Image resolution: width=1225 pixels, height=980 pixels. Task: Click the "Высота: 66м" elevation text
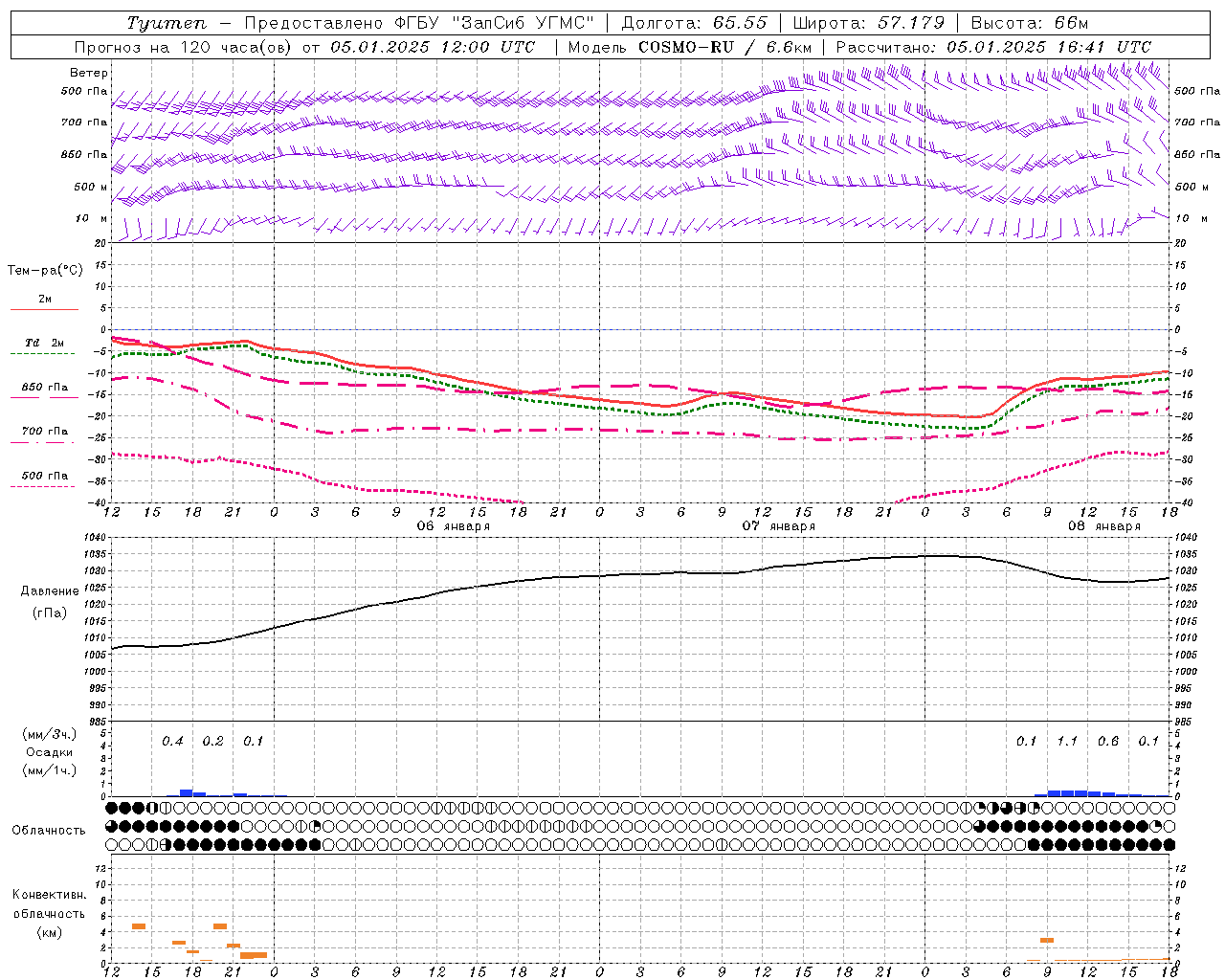point(1030,23)
